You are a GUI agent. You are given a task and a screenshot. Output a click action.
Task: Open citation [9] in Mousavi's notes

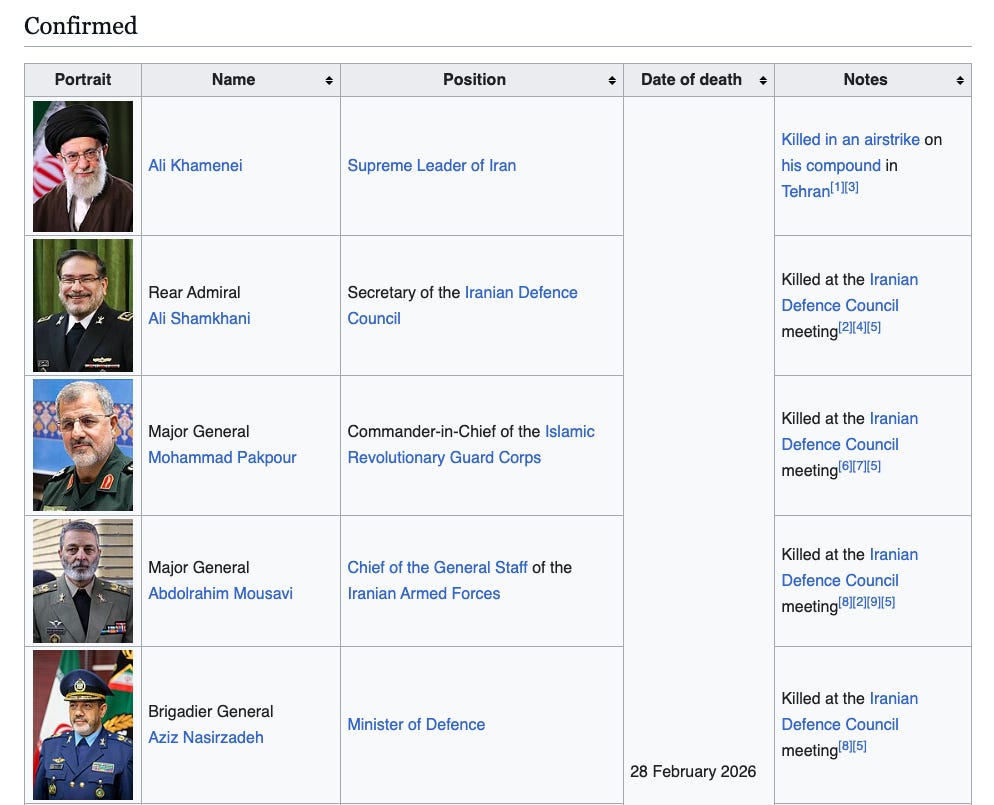coord(874,602)
